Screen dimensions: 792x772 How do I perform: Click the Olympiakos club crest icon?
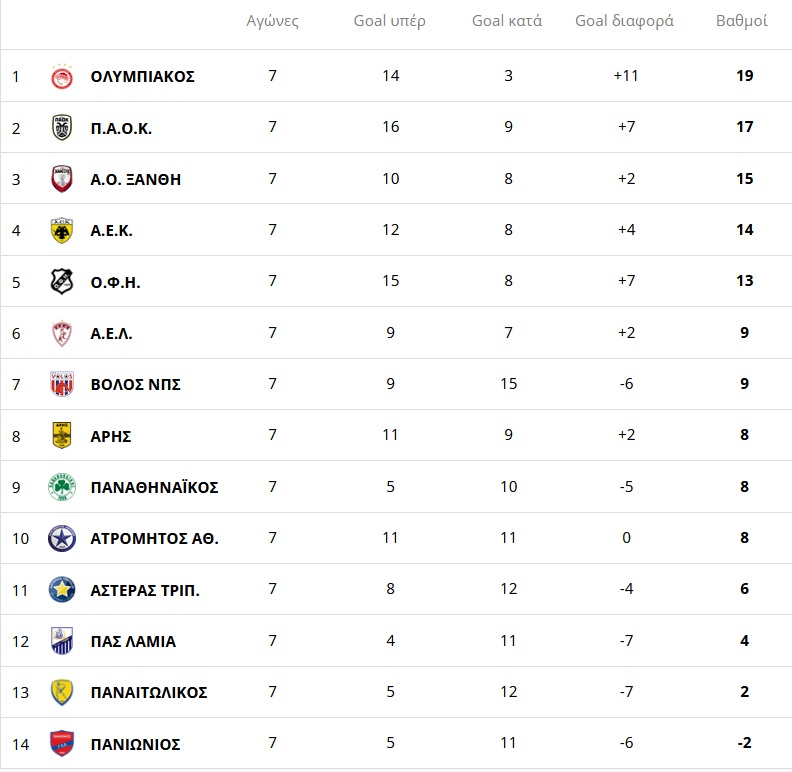pyautogui.click(x=62, y=77)
